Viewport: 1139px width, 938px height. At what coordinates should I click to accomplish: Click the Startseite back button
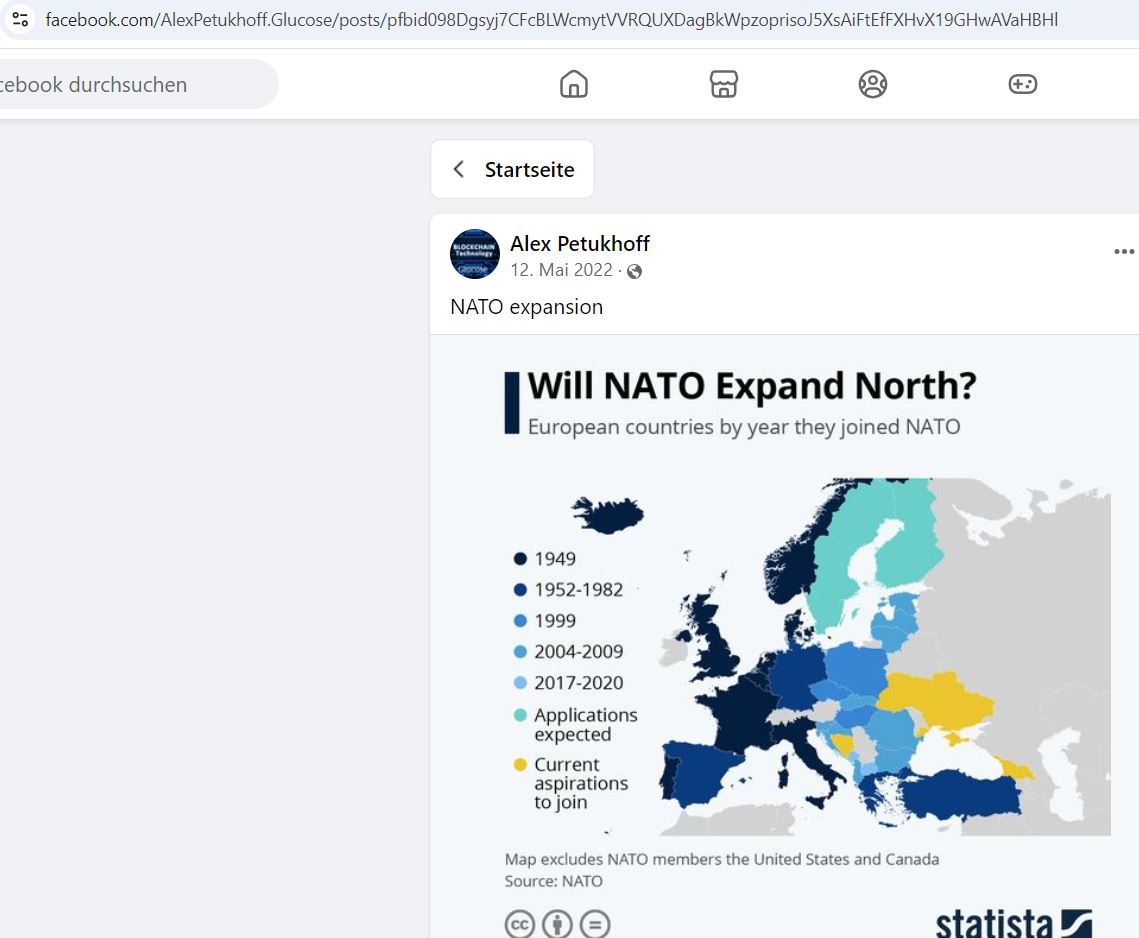point(512,169)
